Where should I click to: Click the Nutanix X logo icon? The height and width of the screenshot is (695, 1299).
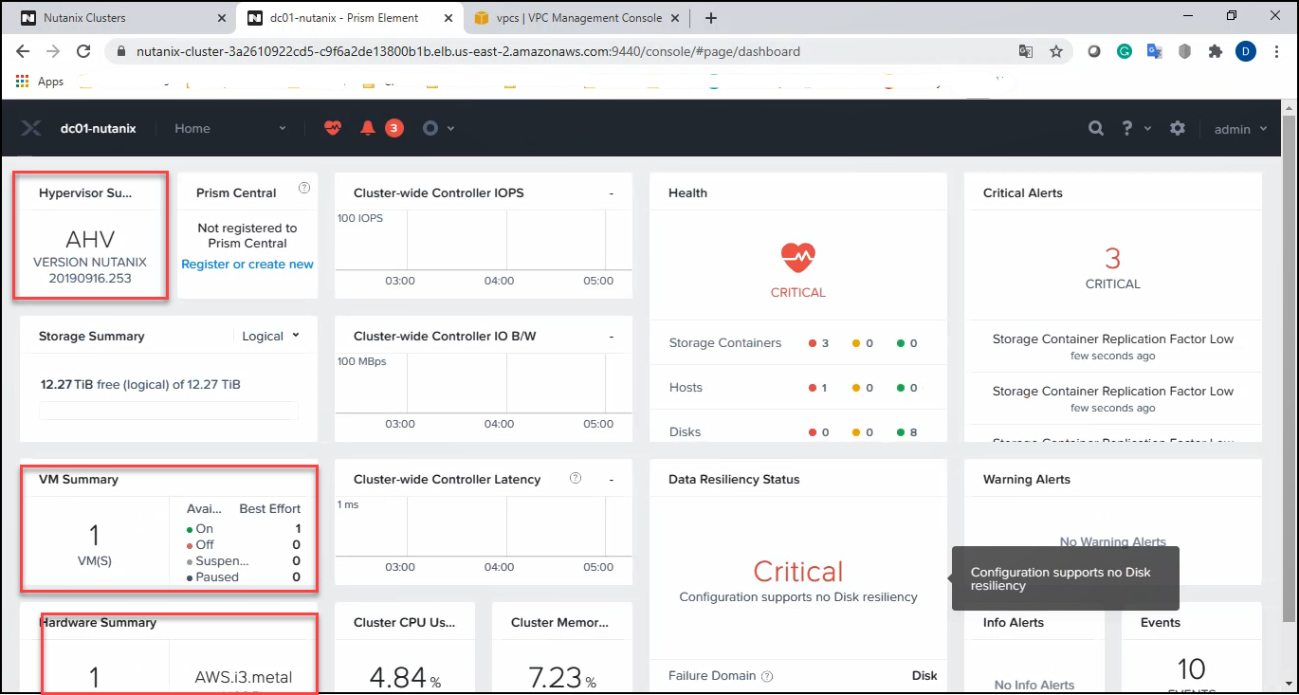tap(31, 128)
